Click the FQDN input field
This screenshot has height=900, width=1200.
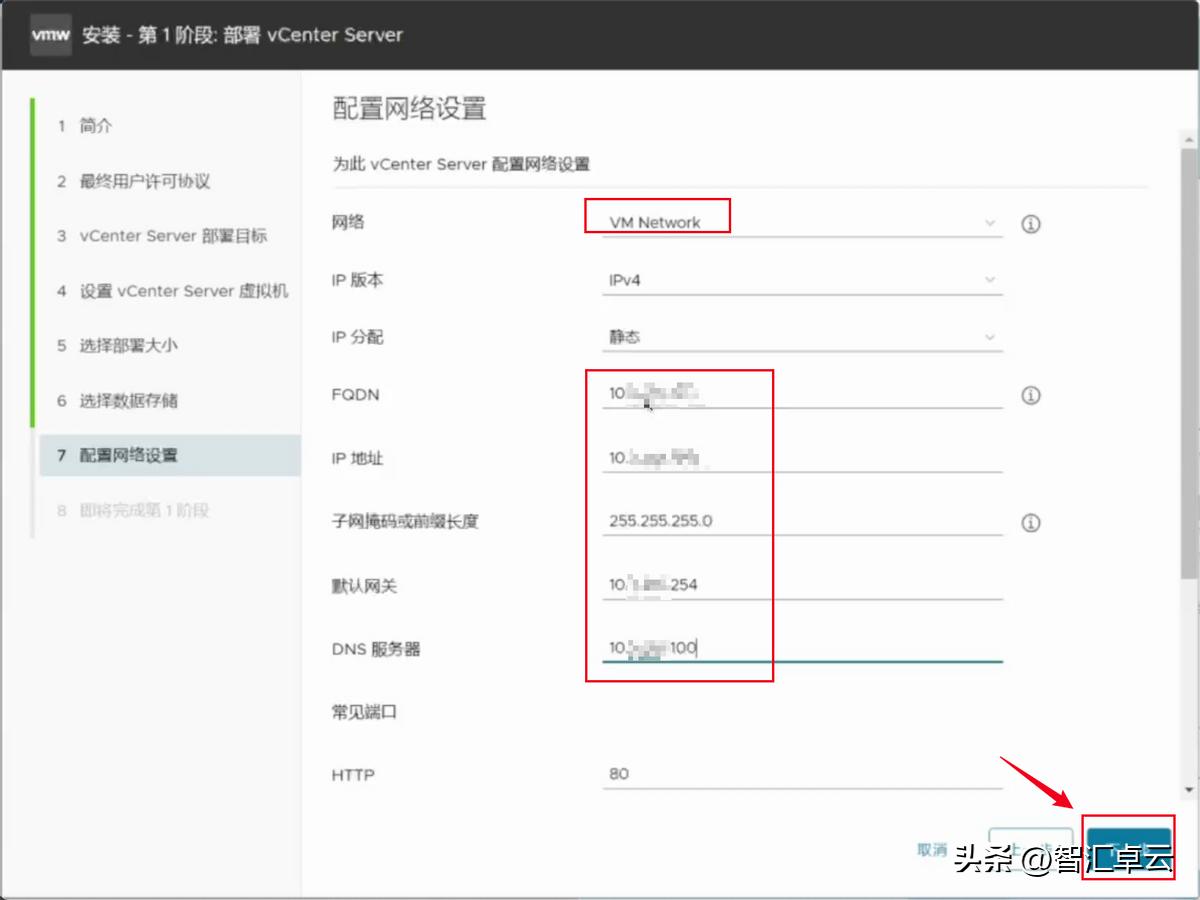coord(802,394)
